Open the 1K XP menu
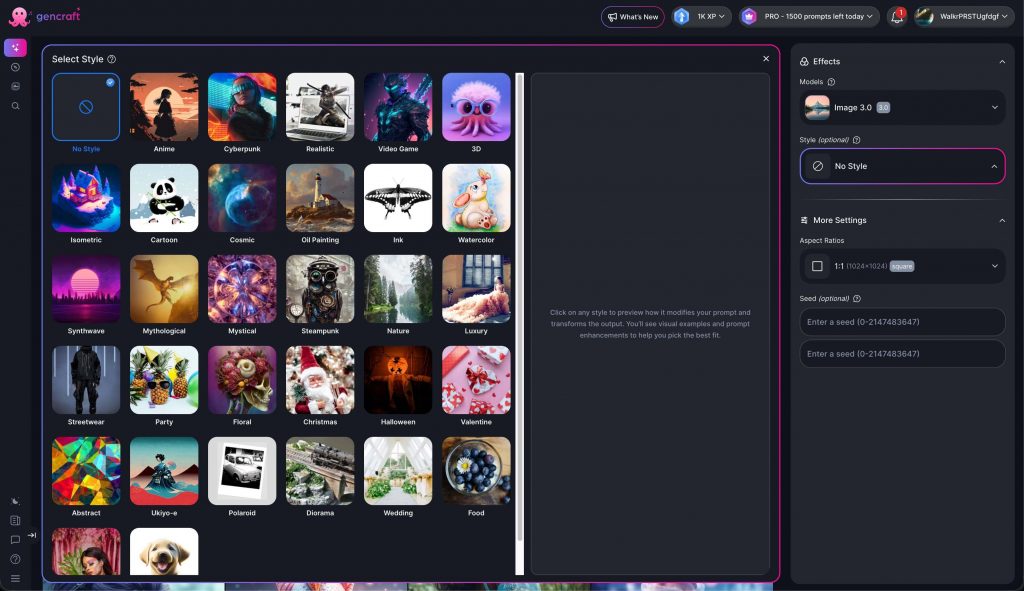1024x591 pixels. [x=702, y=17]
